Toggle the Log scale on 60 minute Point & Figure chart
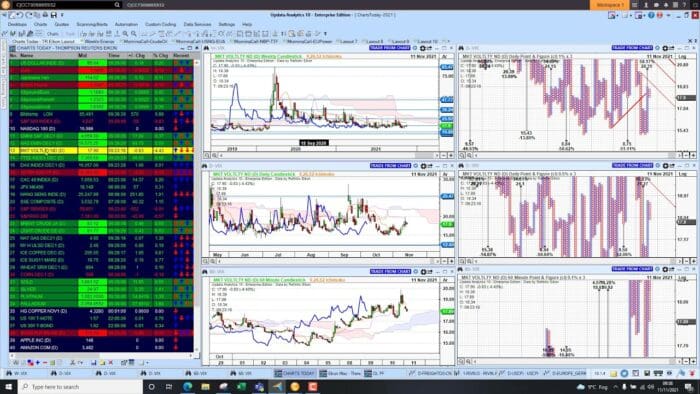Image resolution: width=700 pixels, height=394 pixels. pyautogui.click(x=682, y=278)
